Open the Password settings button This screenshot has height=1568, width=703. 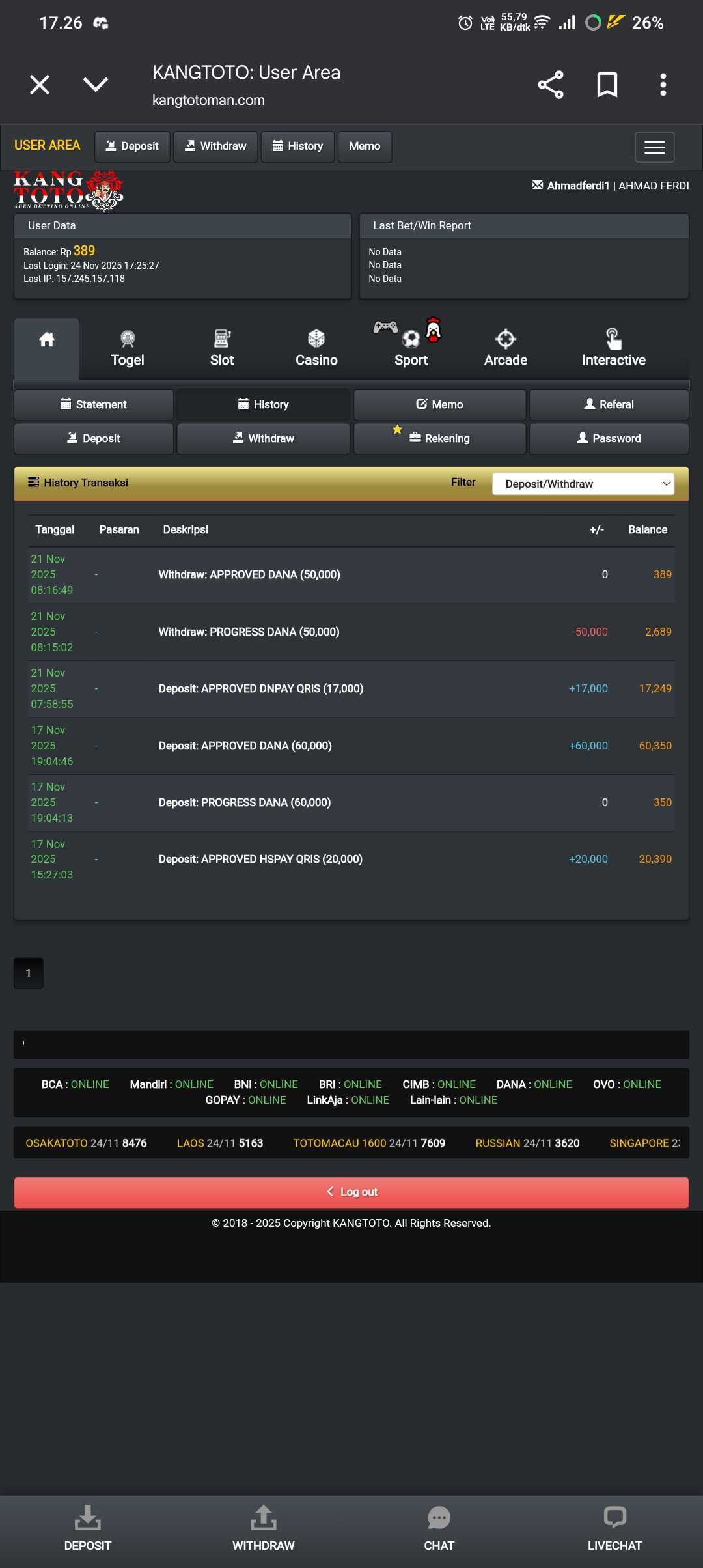click(x=609, y=438)
